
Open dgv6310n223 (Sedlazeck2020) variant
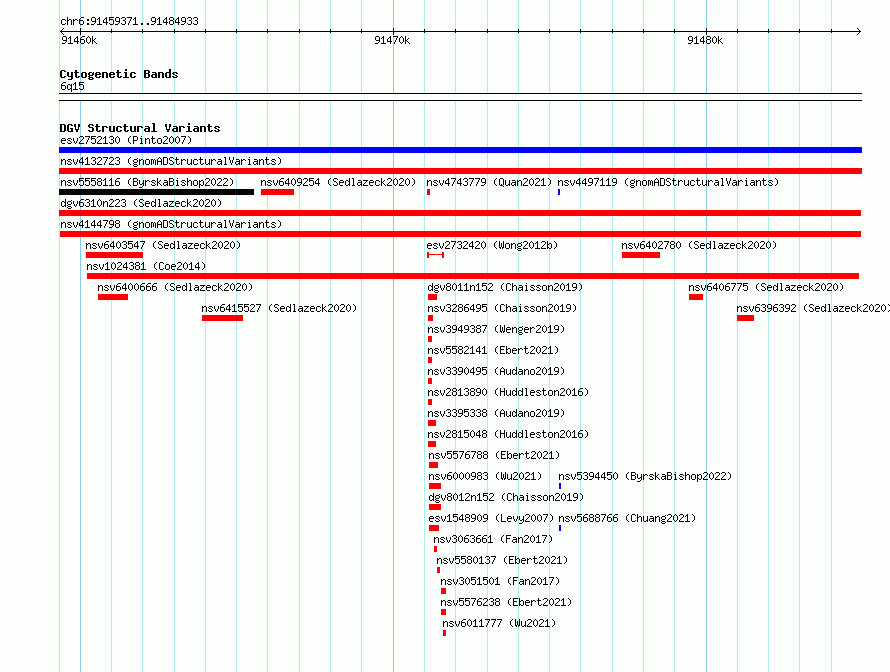[141, 203]
